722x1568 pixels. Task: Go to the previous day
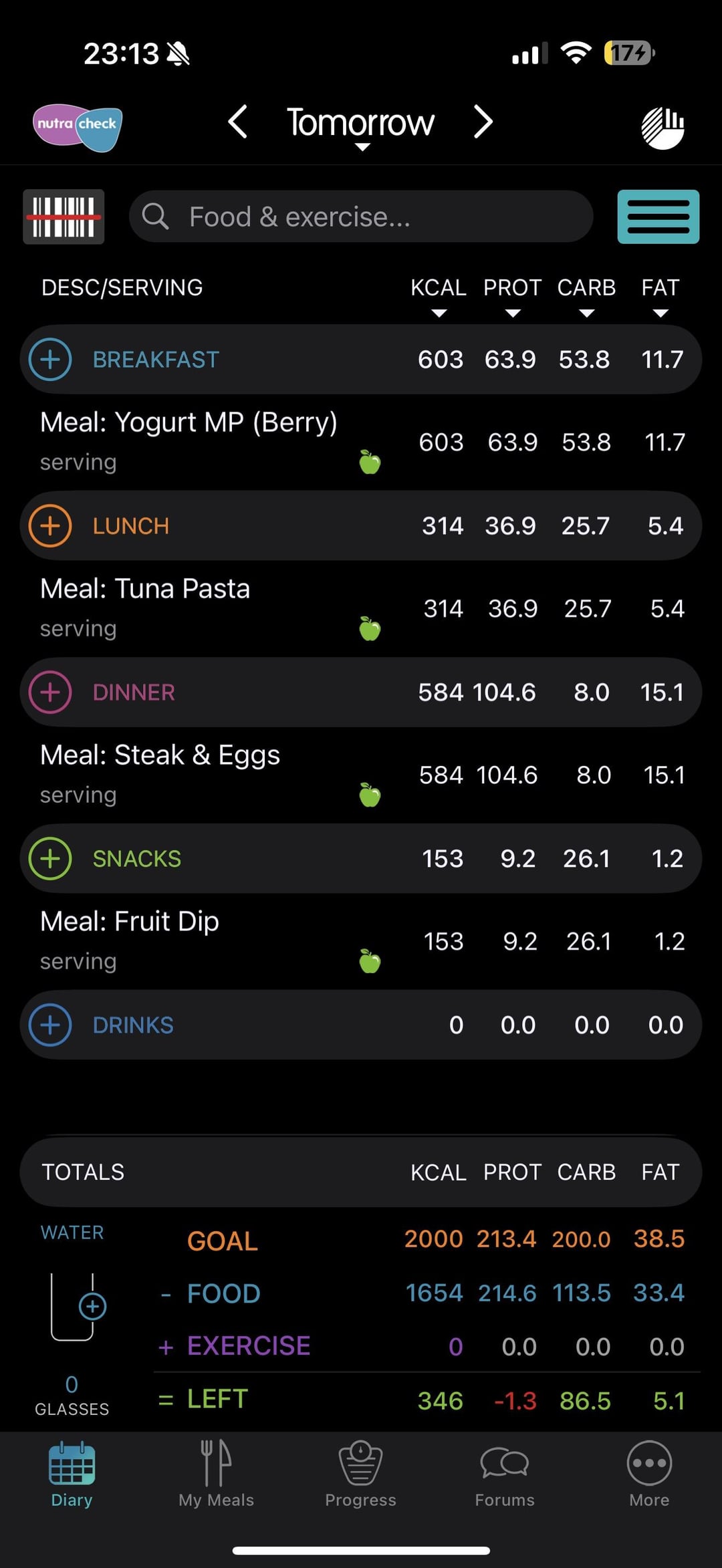(x=238, y=122)
